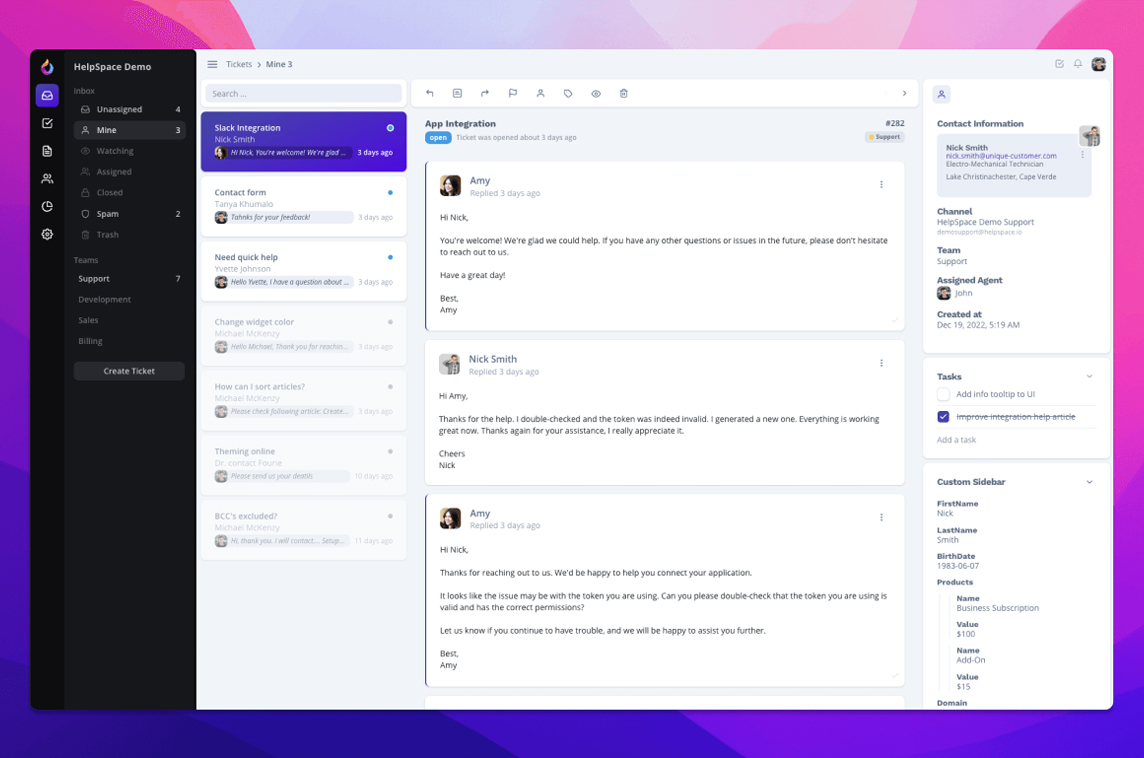Select the Support team

click(129, 279)
